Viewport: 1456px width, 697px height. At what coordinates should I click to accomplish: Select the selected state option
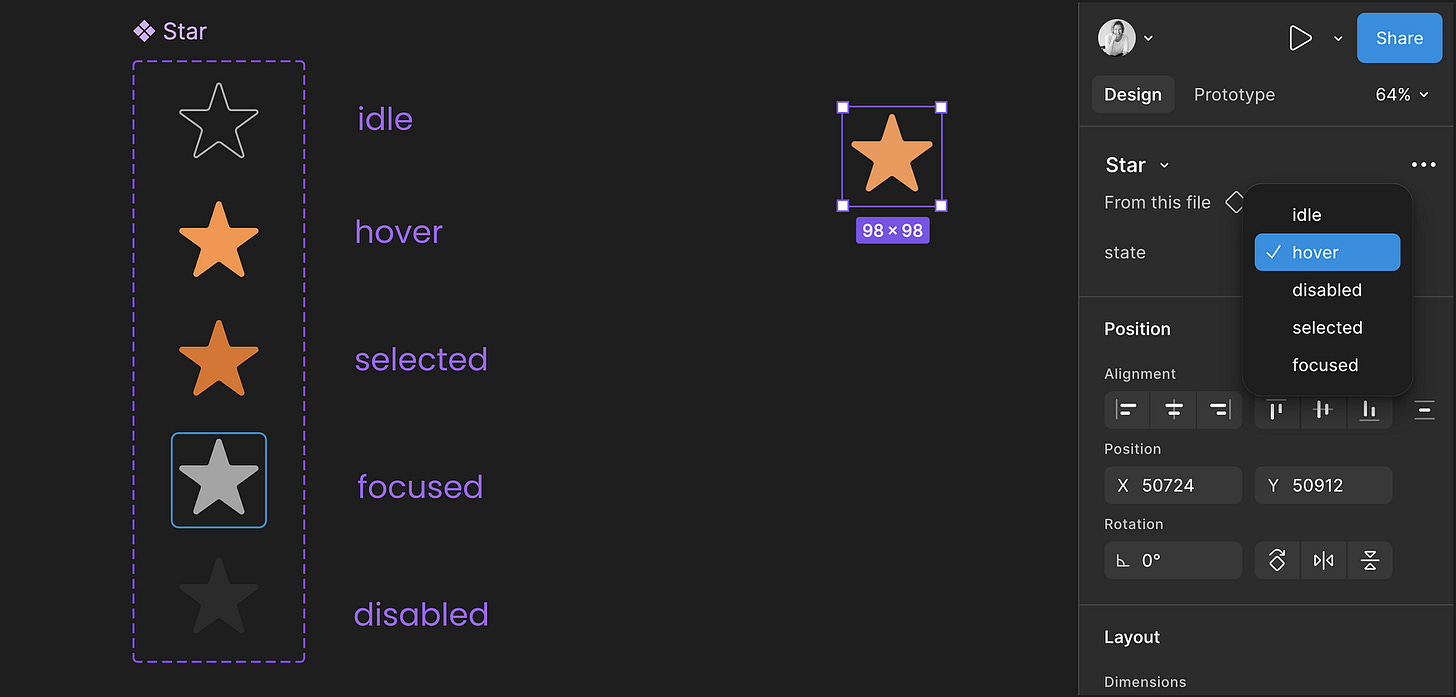click(1327, 327)
